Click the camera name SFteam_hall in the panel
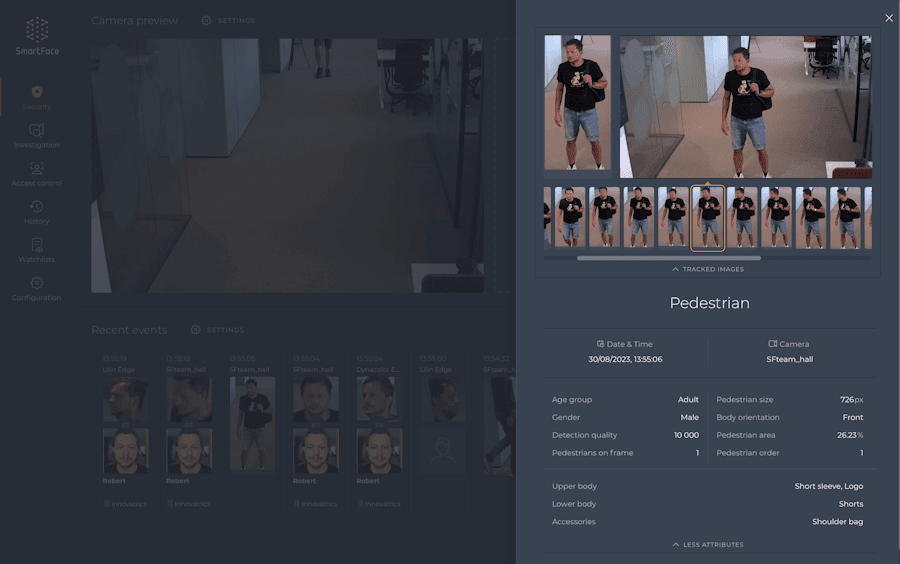The image size is (900, 564). click(x=789, y=359)
